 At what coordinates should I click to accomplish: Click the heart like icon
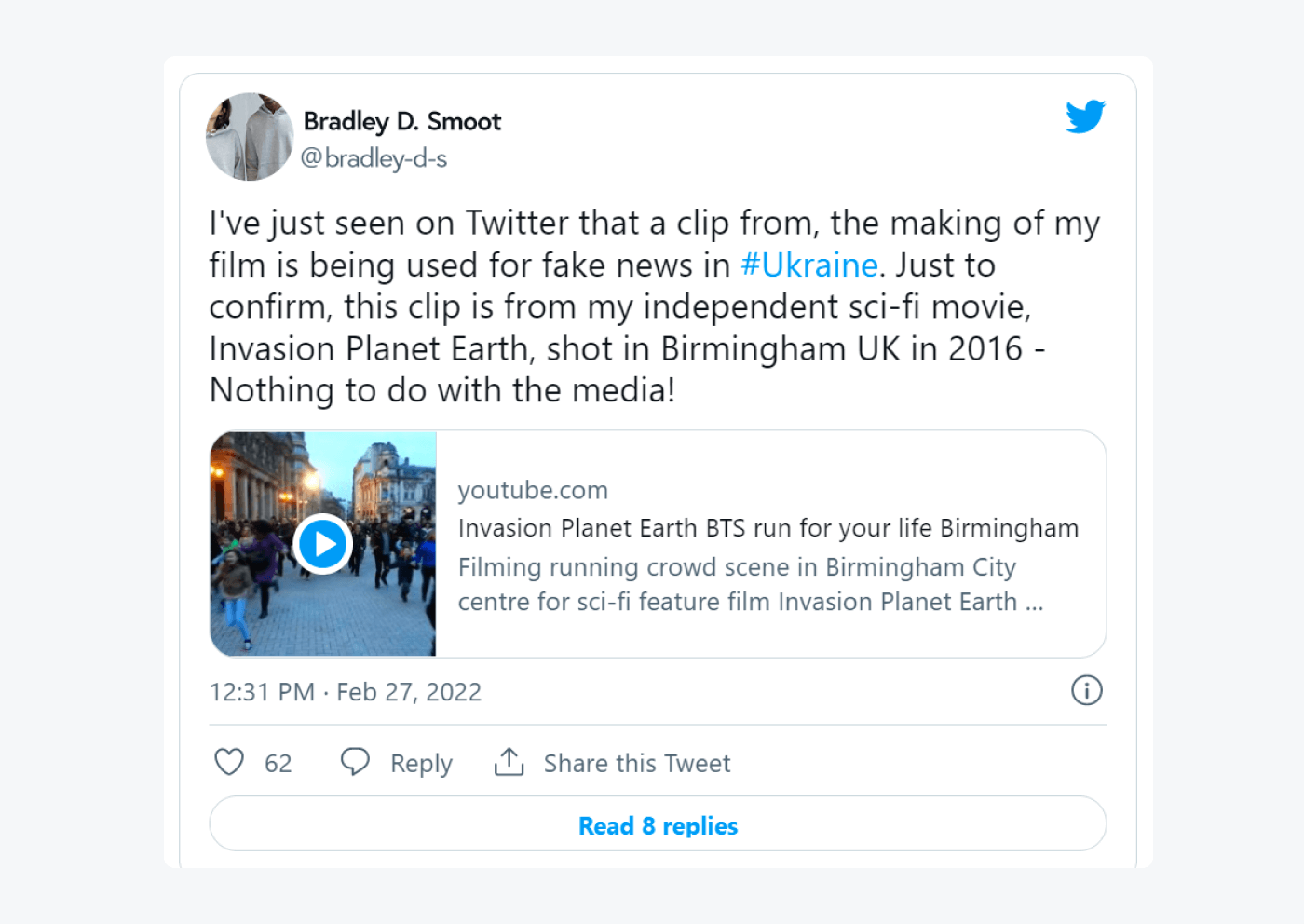tap(229, 762)
